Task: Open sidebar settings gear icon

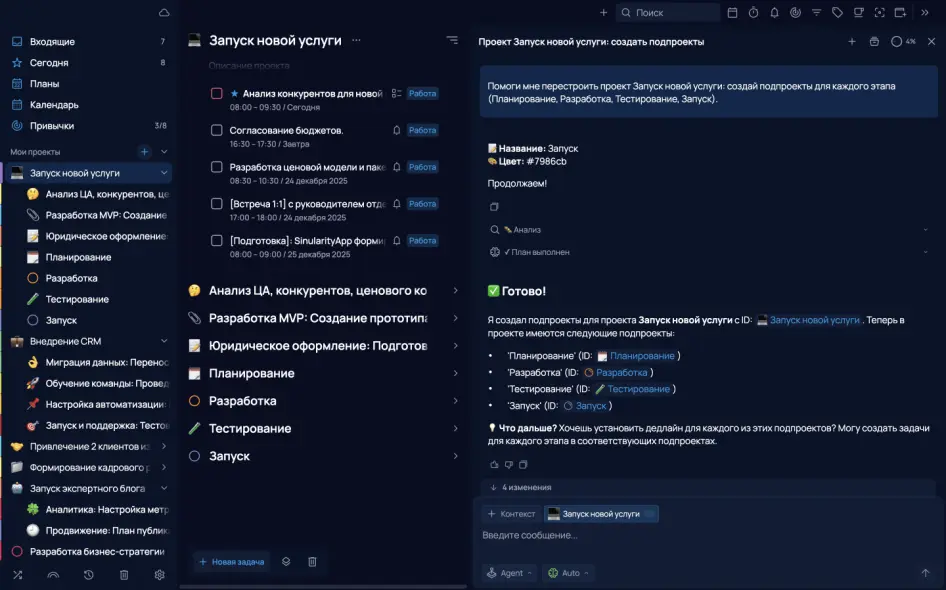Action: point(159,575)
